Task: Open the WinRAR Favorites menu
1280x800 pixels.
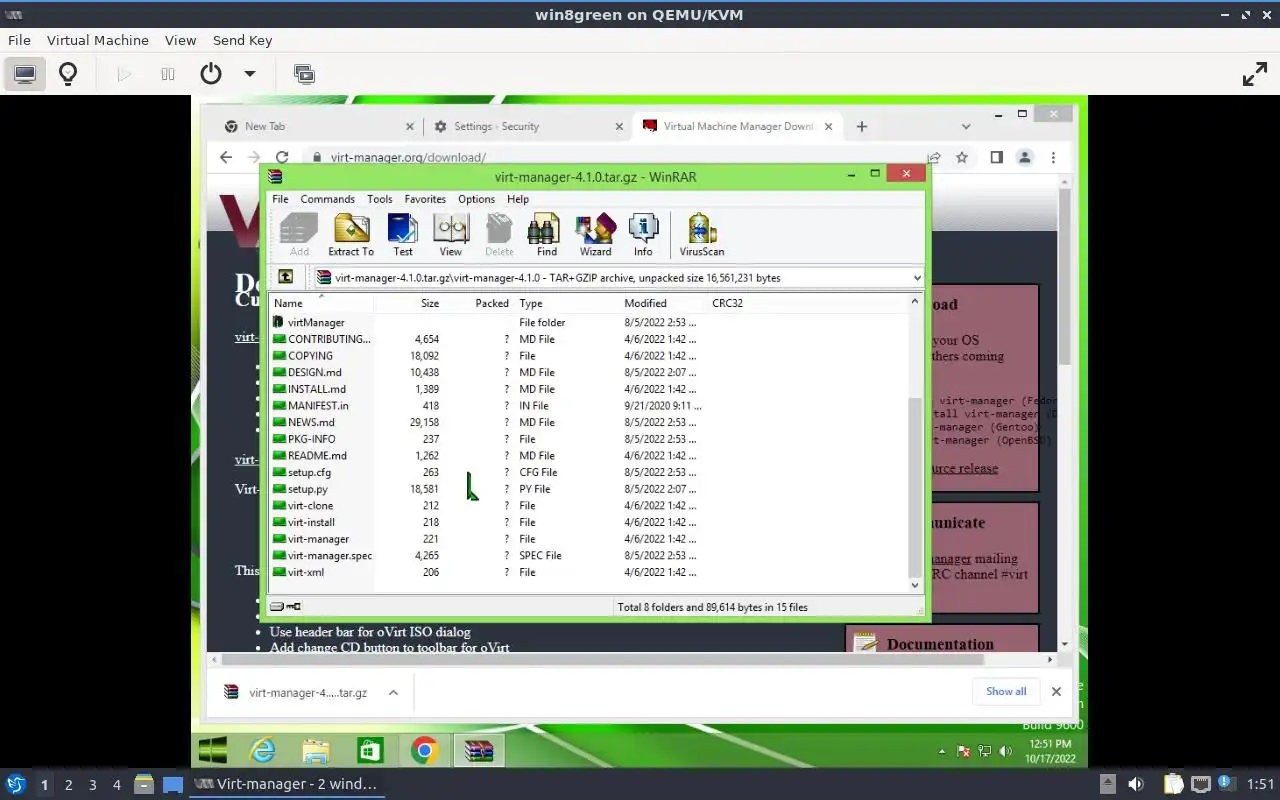Action: (425, 199)
